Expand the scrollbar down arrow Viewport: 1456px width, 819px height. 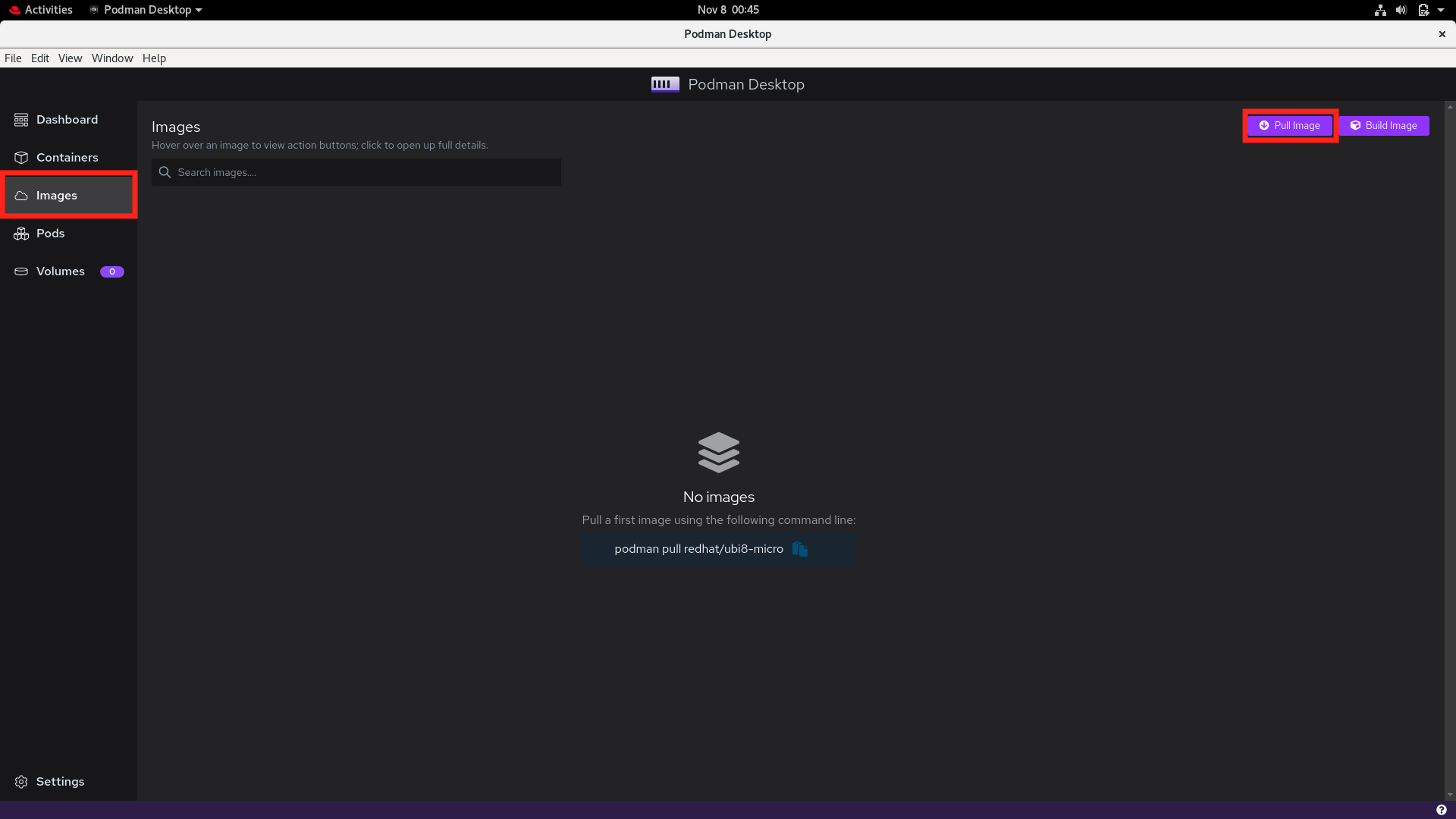coord(1449,795)
